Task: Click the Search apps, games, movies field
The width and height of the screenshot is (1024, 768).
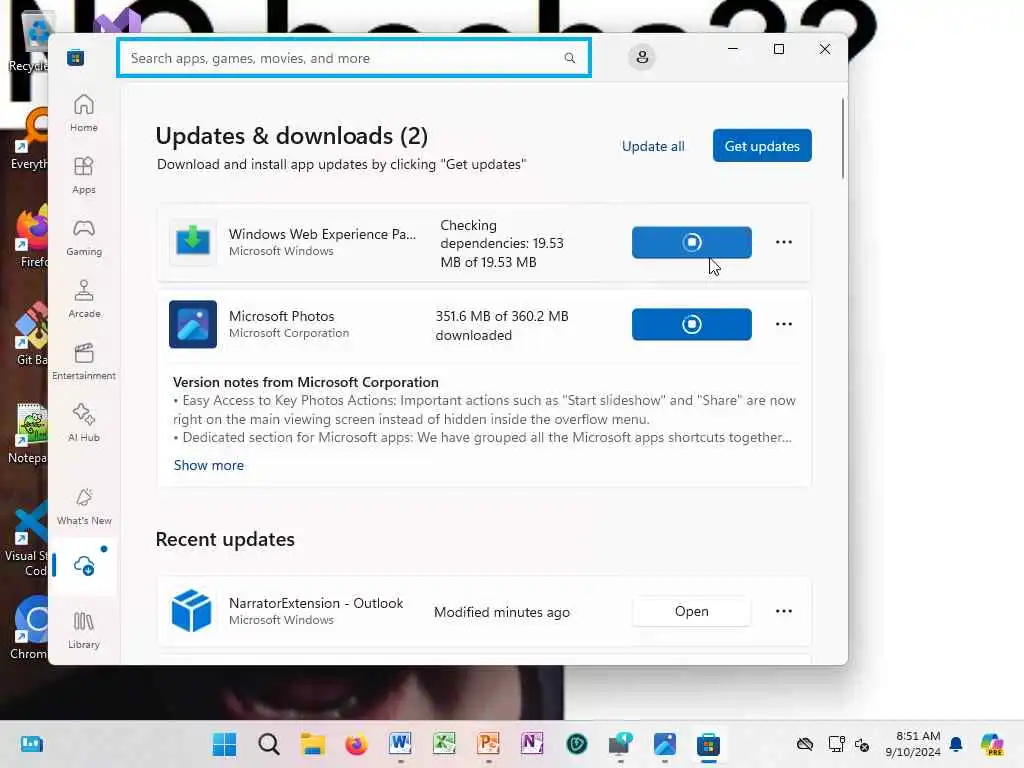Action: [x=354, y=58]
